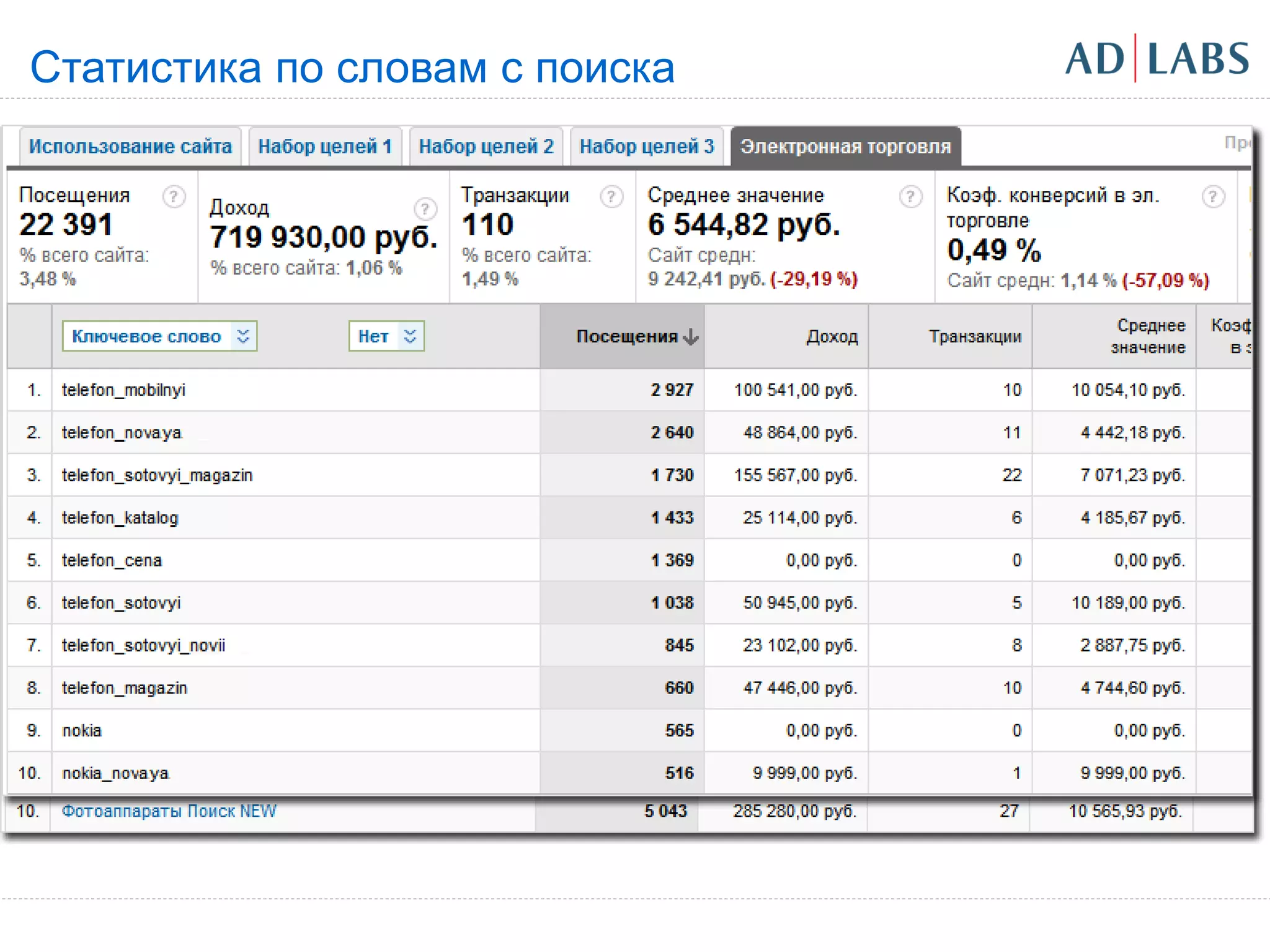Click visits value 1 433

click(x=672, y=518)
